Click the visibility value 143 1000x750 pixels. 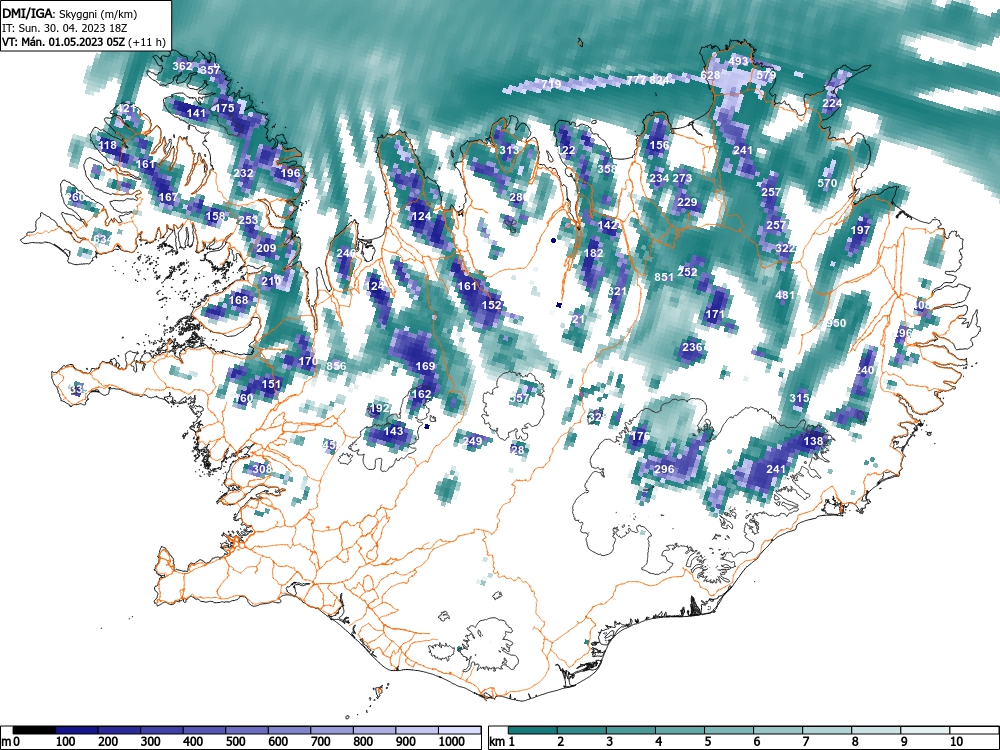pos(393,431)
